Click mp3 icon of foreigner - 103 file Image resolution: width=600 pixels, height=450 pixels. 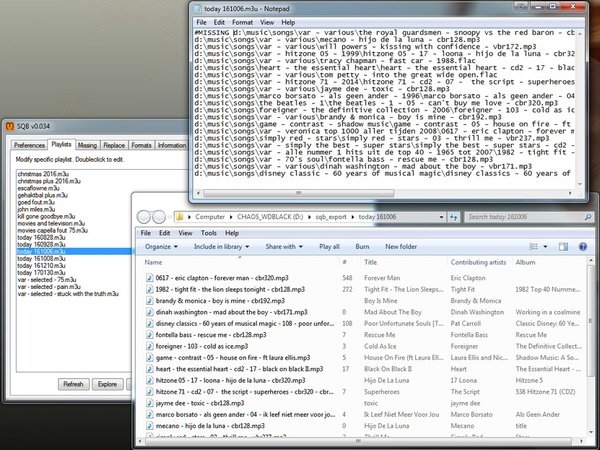pyautogui.click(x=150, y=346)
